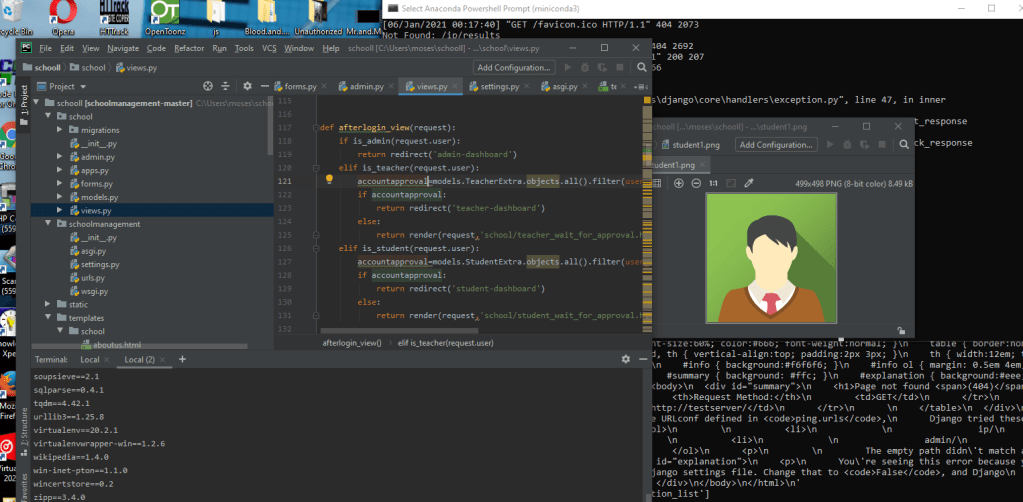This screenshot has width=1023, height=502.
Task: Open urls.py in the project tree
Action: pos(93,277)
